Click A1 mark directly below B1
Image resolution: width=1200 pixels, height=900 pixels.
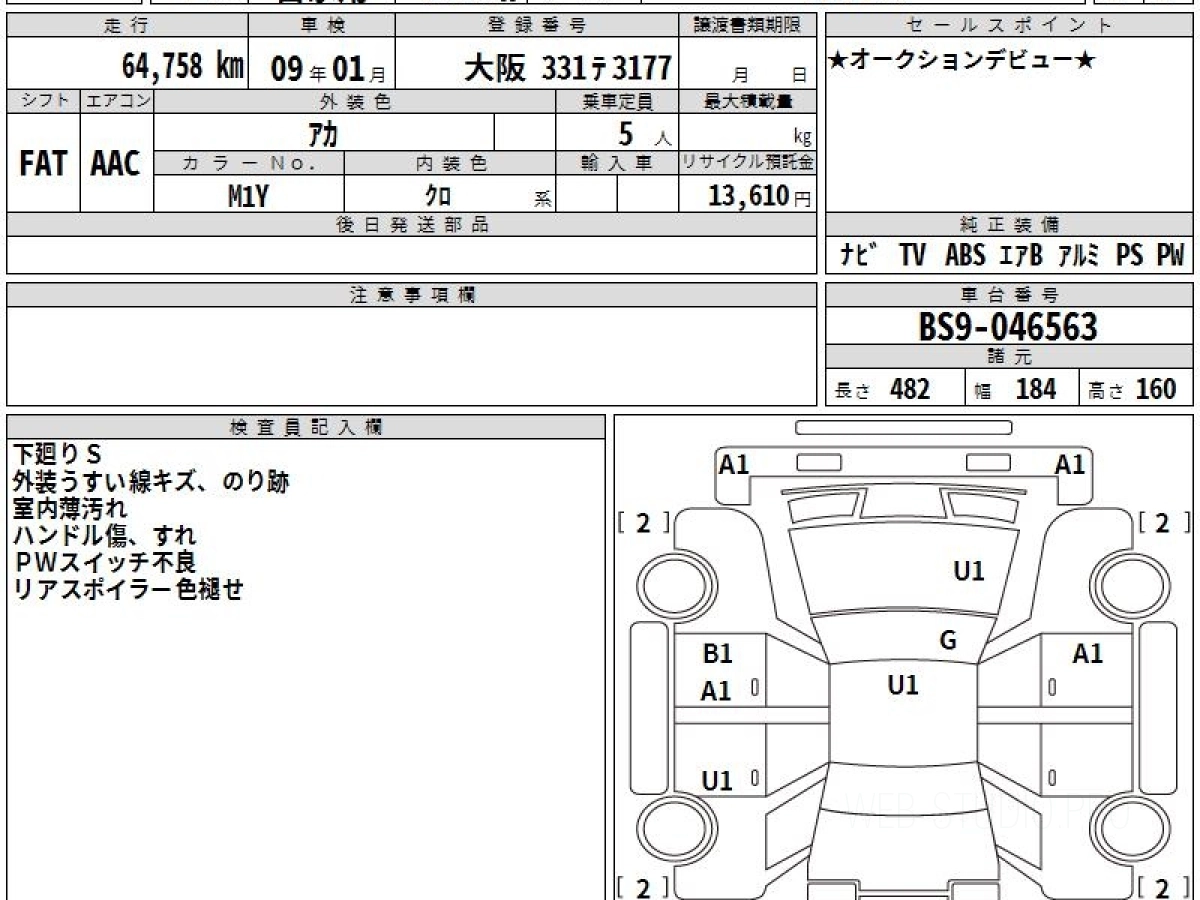point(716,690)
